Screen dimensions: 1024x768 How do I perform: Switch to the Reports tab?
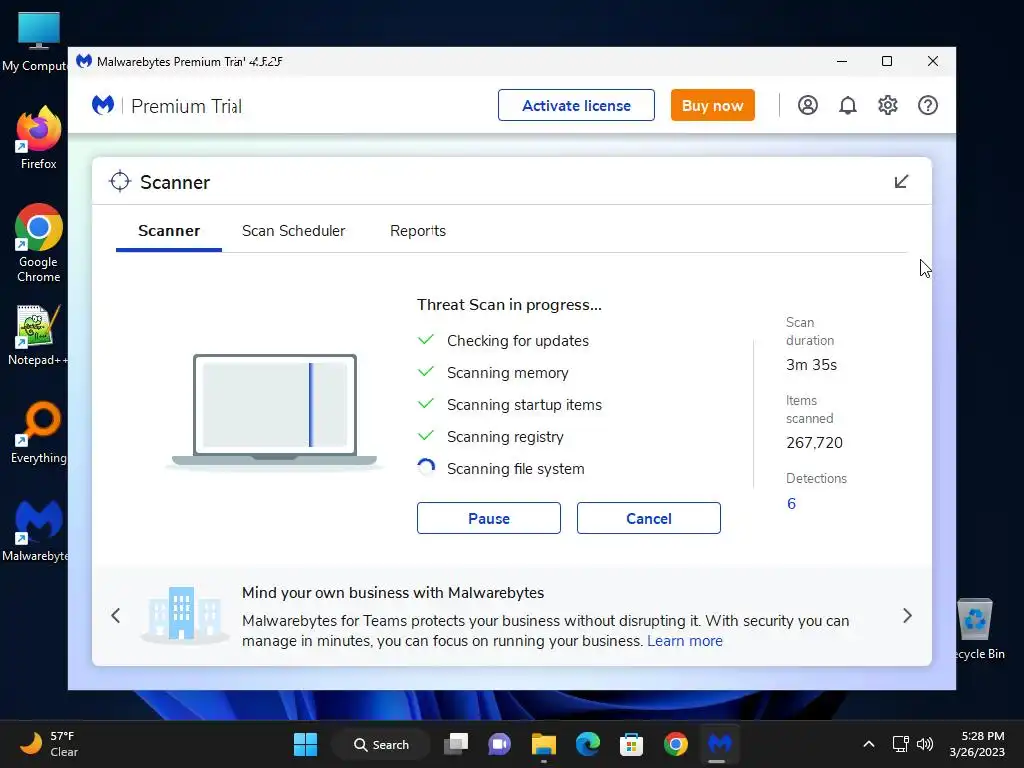pyautogui.click(x=418, y=231)
